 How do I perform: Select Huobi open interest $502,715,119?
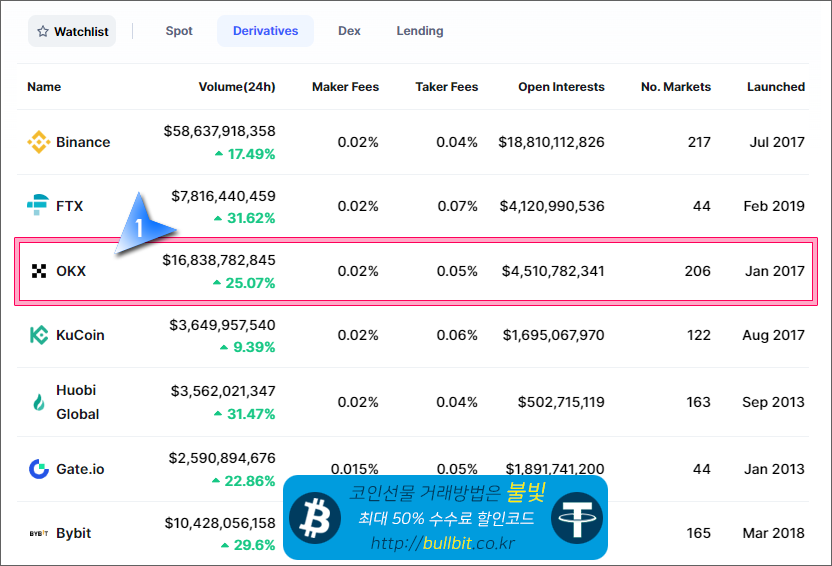[561, 402]
